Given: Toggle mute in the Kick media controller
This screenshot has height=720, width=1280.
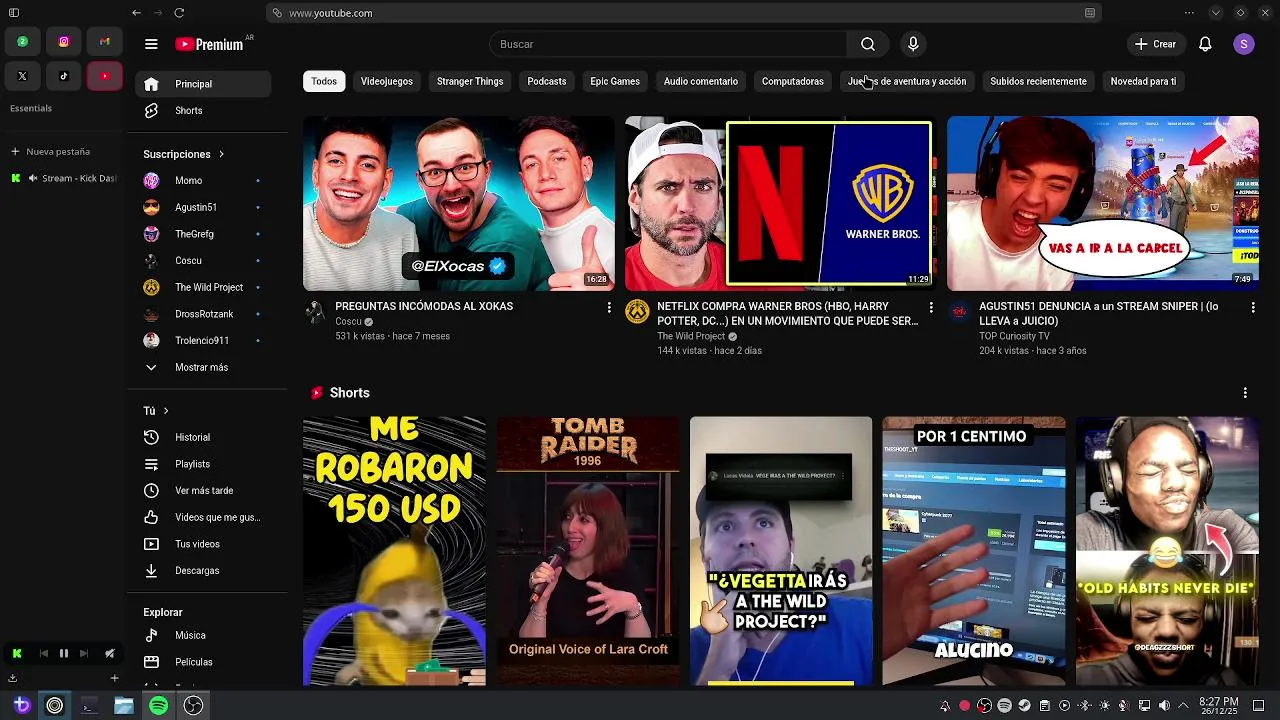Looking at the screenshot, I should tap(109, 653).
